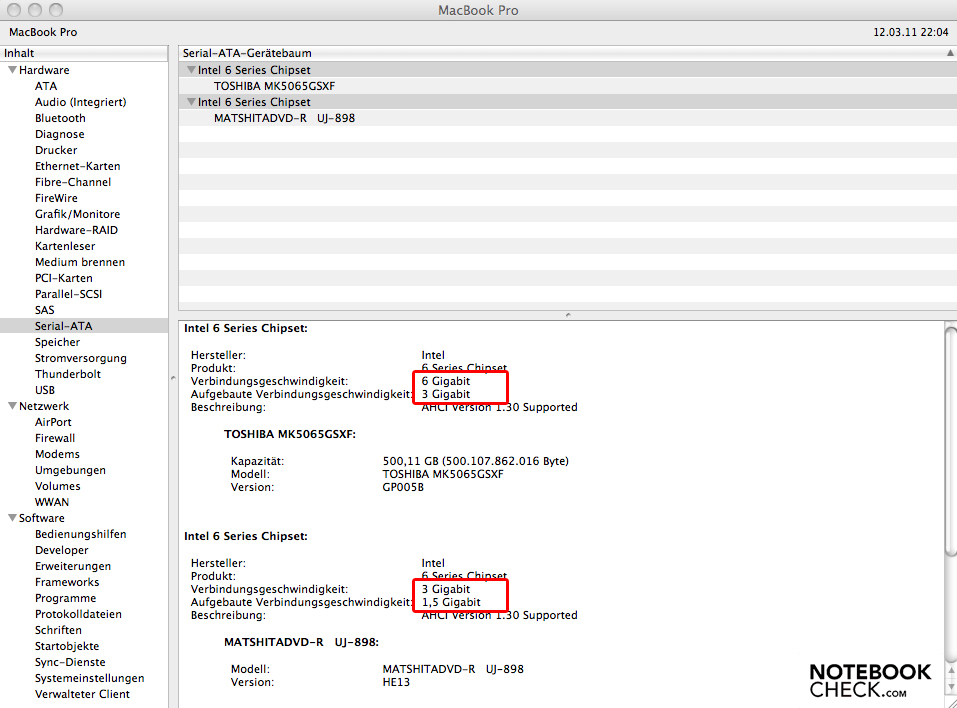Open the WWAN entry
Screen dimensions: 957x708
[x=52, y=502]
